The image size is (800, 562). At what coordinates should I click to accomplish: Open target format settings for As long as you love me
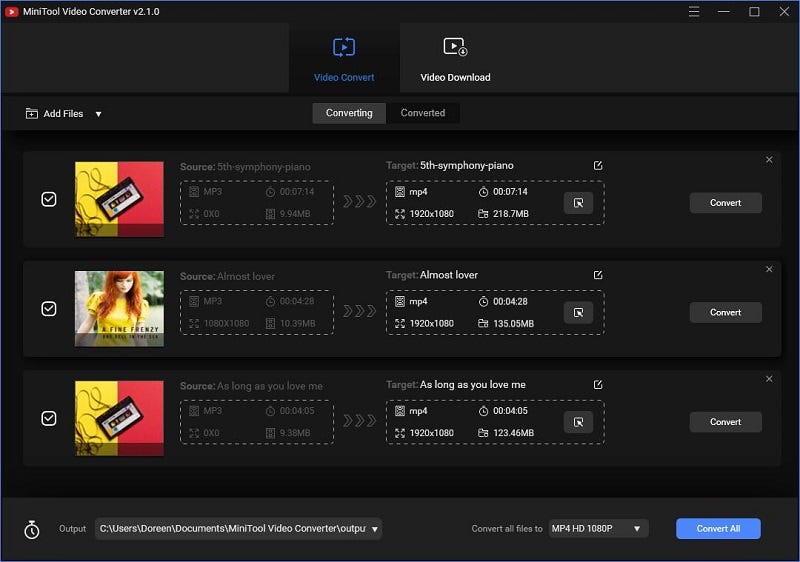(x=578, y=422)
